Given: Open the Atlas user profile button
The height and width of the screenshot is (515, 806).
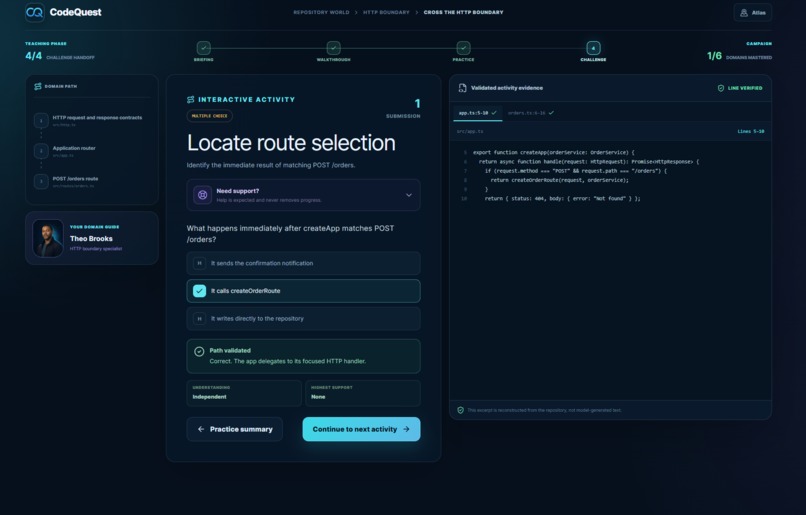Looking at the screenshot, I should 753,12.
